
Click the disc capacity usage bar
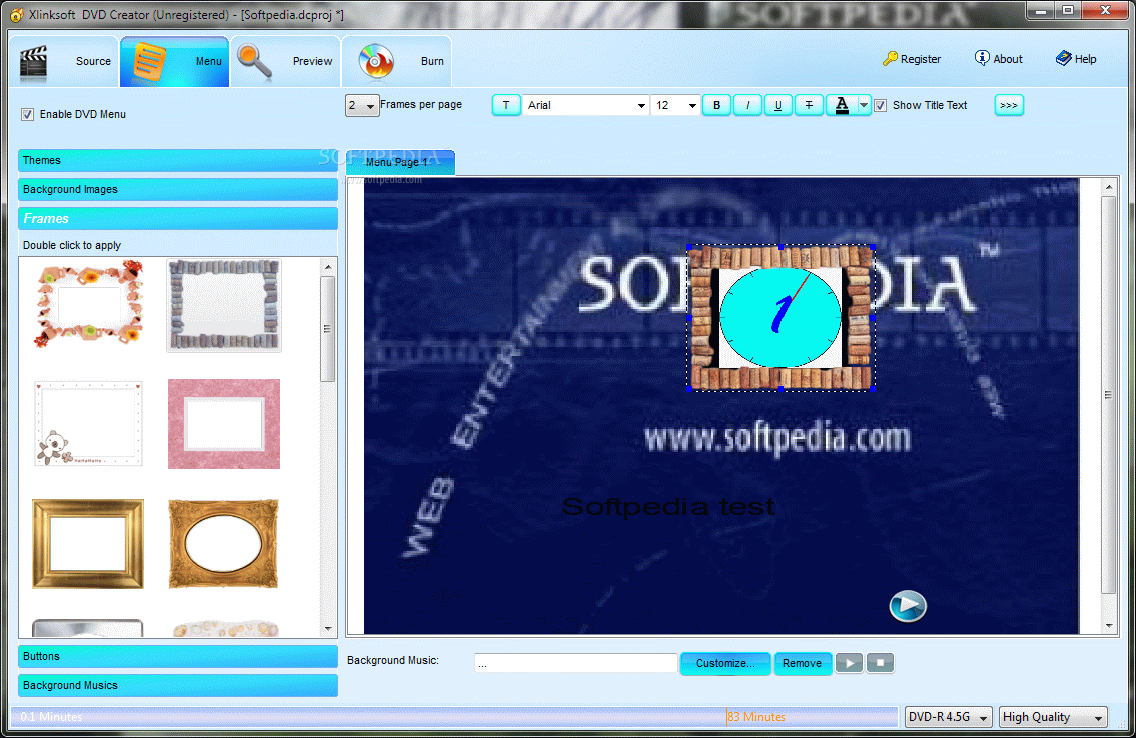click(x=454, y=717)
